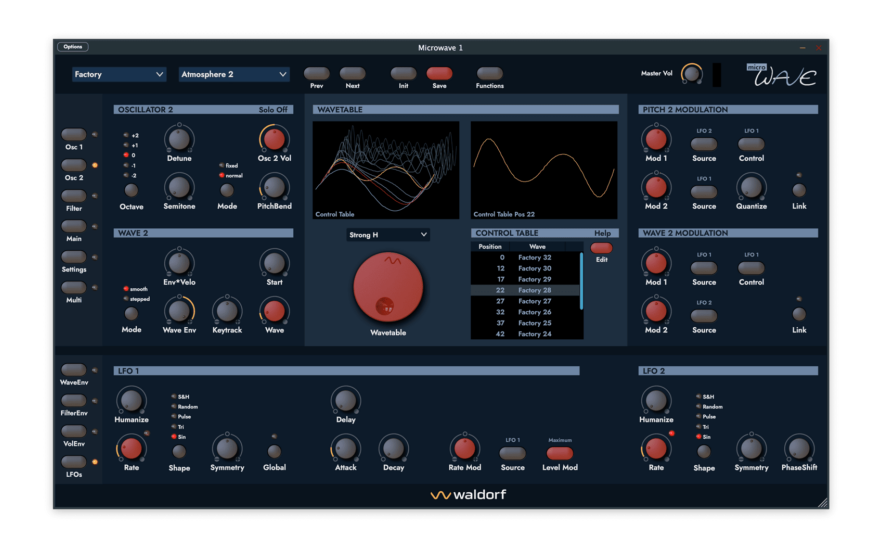The height and width of the screenshot is (541, 881).
Task: Open the Atmosphere 2 preset dropdown
Action: tap(234, 74)
